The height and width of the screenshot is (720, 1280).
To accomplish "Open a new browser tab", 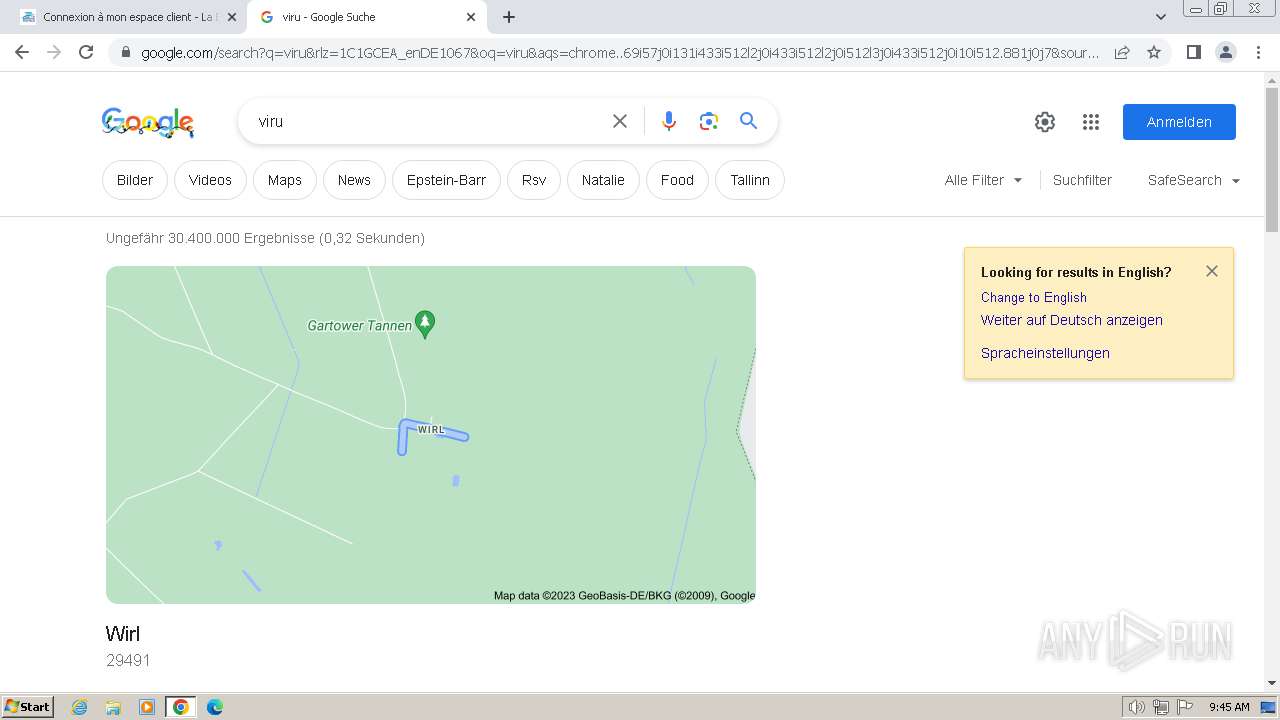I will [509, 17].
